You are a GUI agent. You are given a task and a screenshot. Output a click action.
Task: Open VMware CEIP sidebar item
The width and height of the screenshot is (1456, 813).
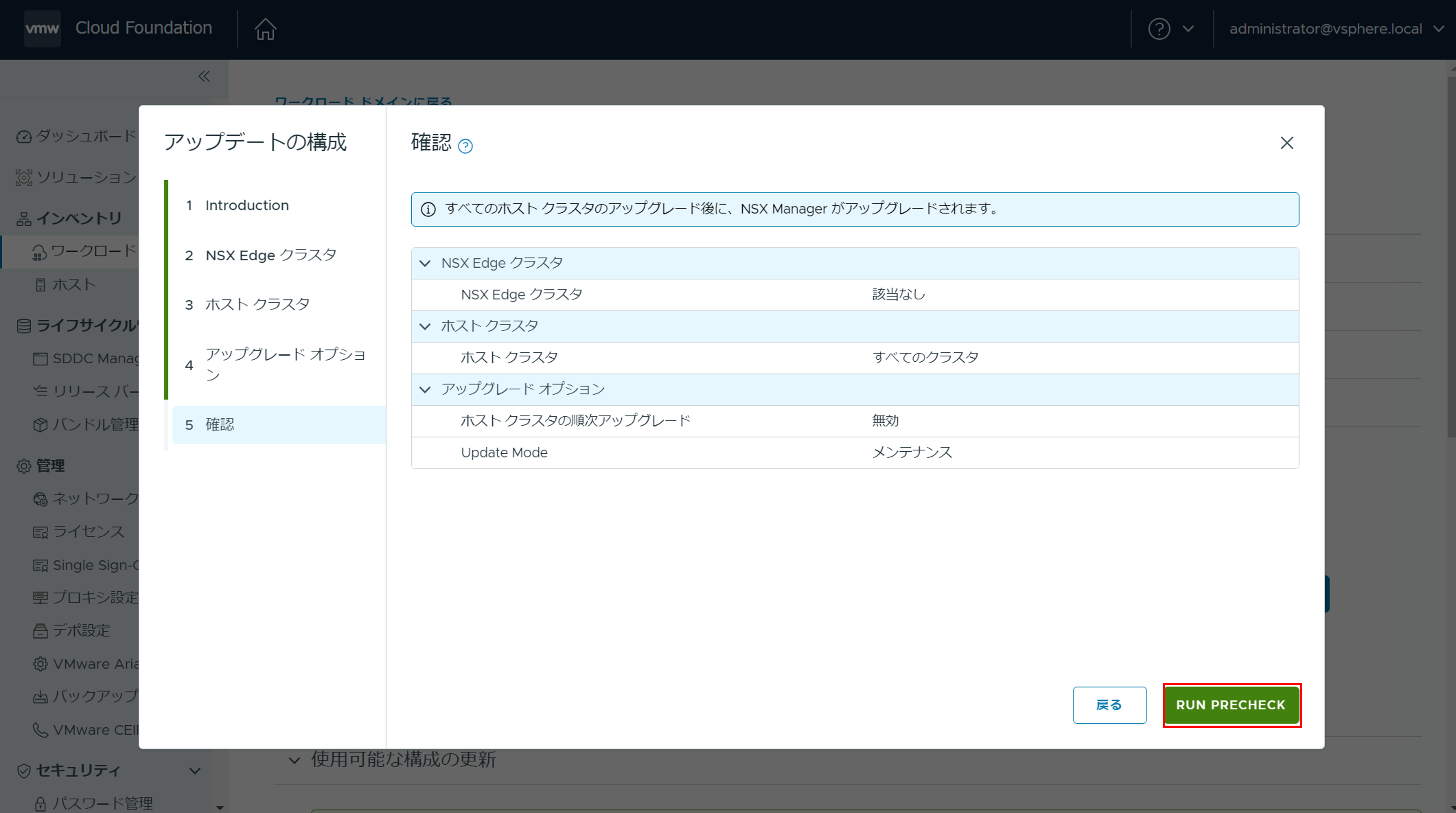pyautogui.click(x=86, y=730)
